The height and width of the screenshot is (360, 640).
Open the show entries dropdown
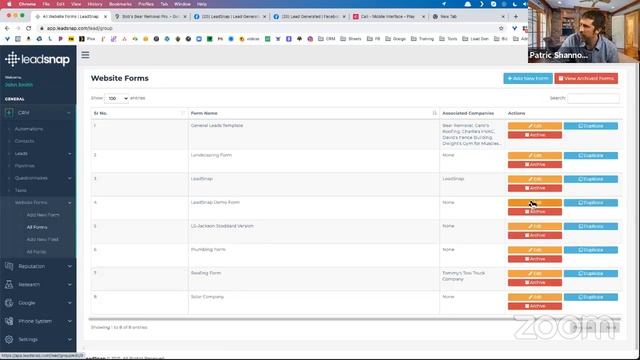tap(117, 98)
